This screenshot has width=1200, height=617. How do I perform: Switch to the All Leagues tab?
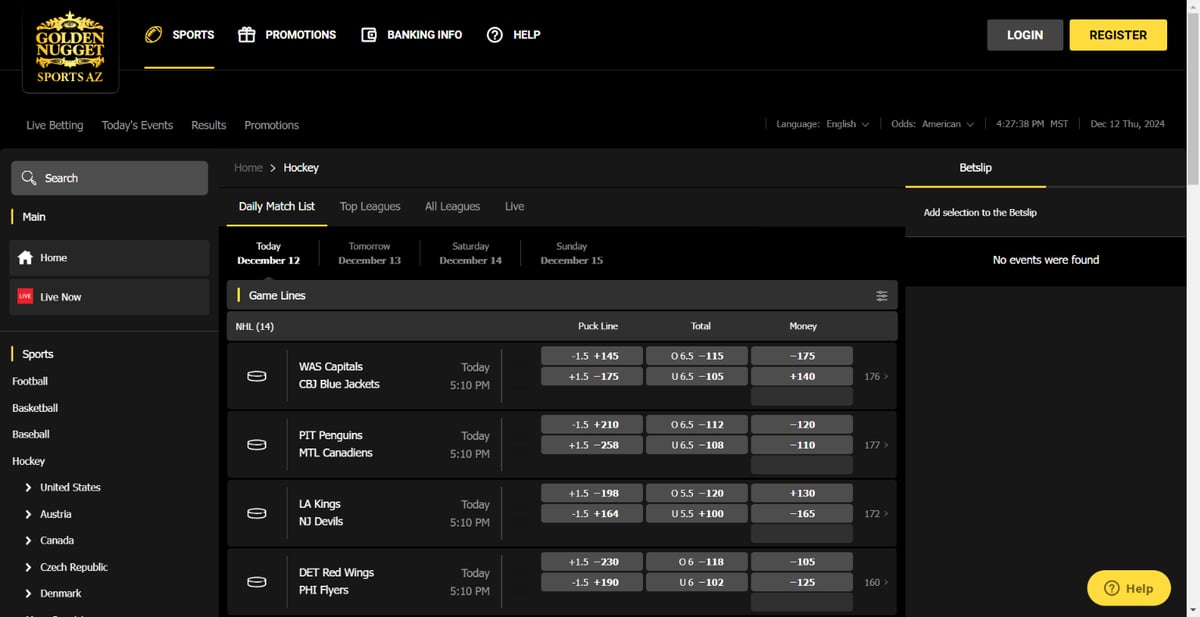452,207
